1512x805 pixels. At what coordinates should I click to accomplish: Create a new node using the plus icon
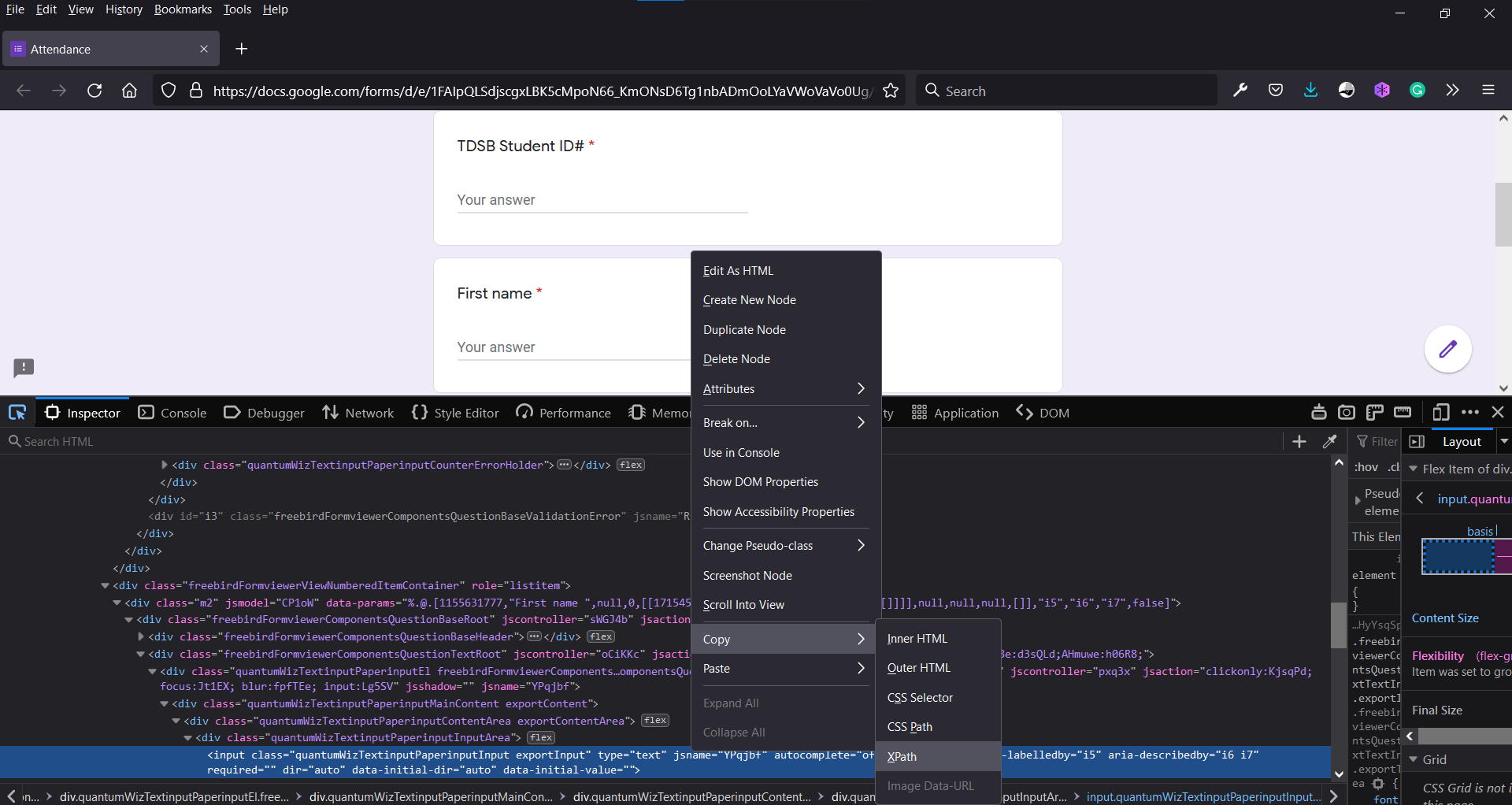(1299, 441)
